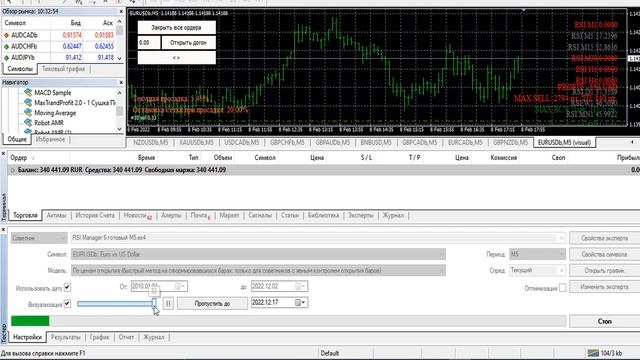Viewport: 640px width, 360px height.
Task: Open the tester Журнал tab
Action: tap(153, 338)
